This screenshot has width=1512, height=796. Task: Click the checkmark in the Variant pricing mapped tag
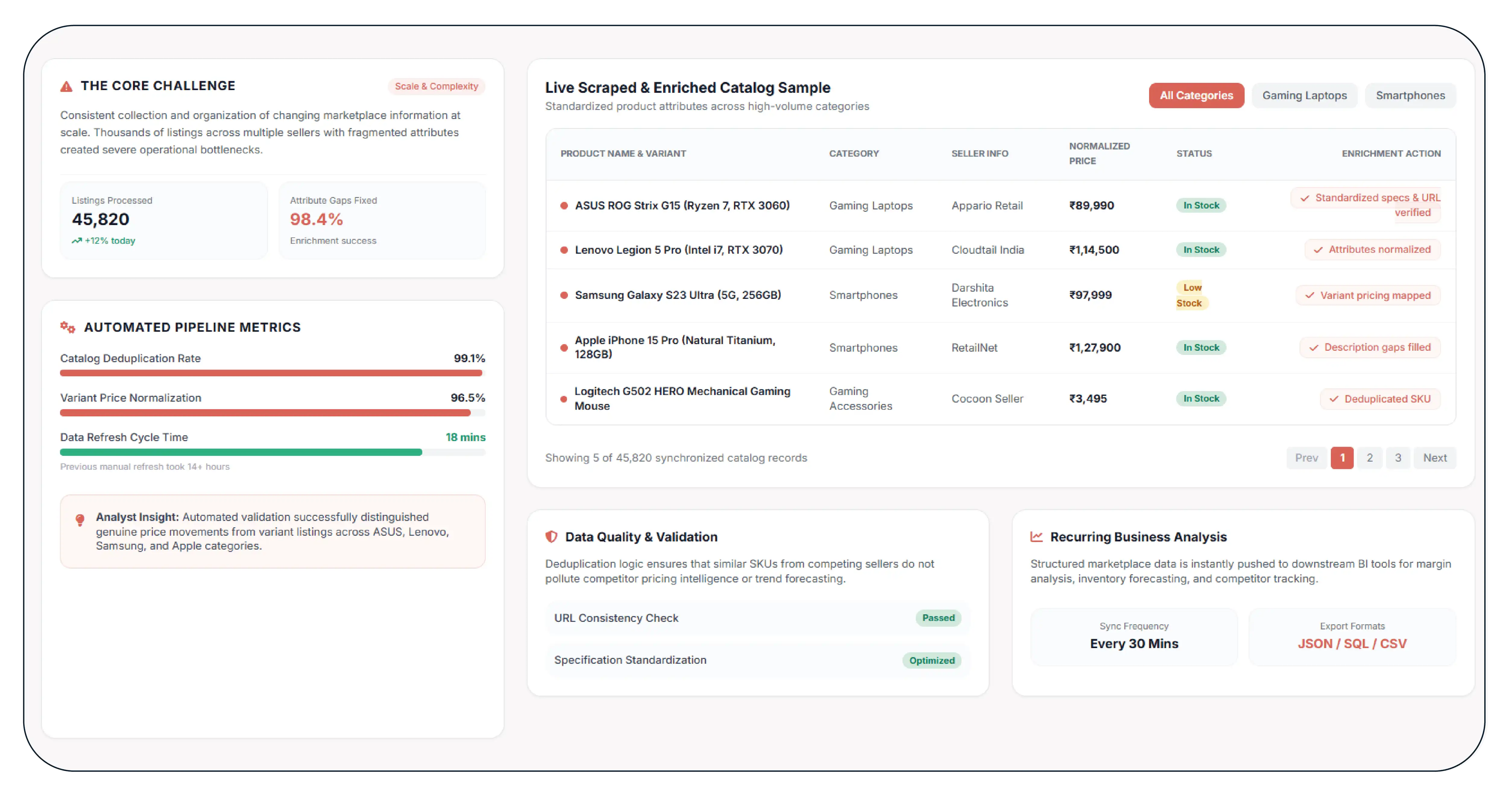[x=1309, y=296]
